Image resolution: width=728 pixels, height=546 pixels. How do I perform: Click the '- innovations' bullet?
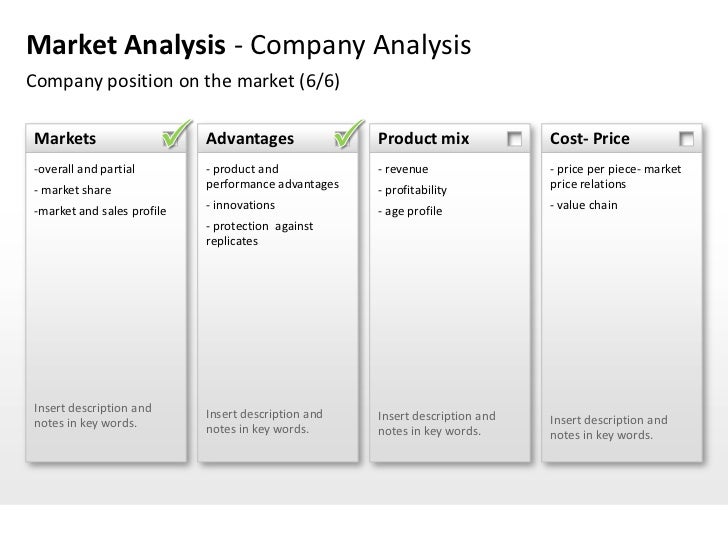pos(240,205)
